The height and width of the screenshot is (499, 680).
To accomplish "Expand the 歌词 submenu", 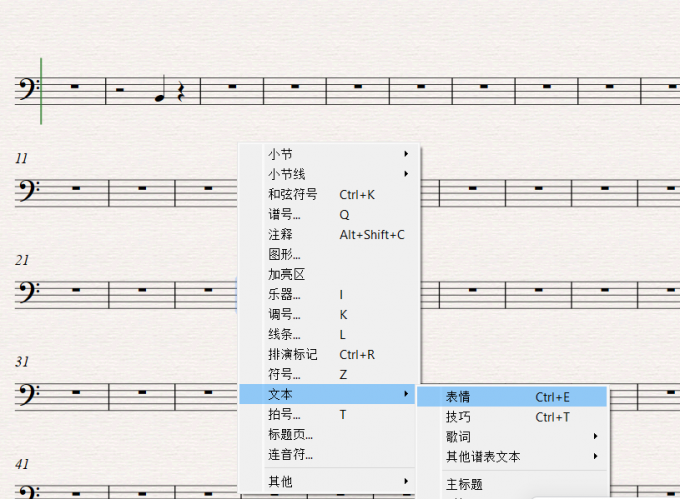I will tap(512, 437).
